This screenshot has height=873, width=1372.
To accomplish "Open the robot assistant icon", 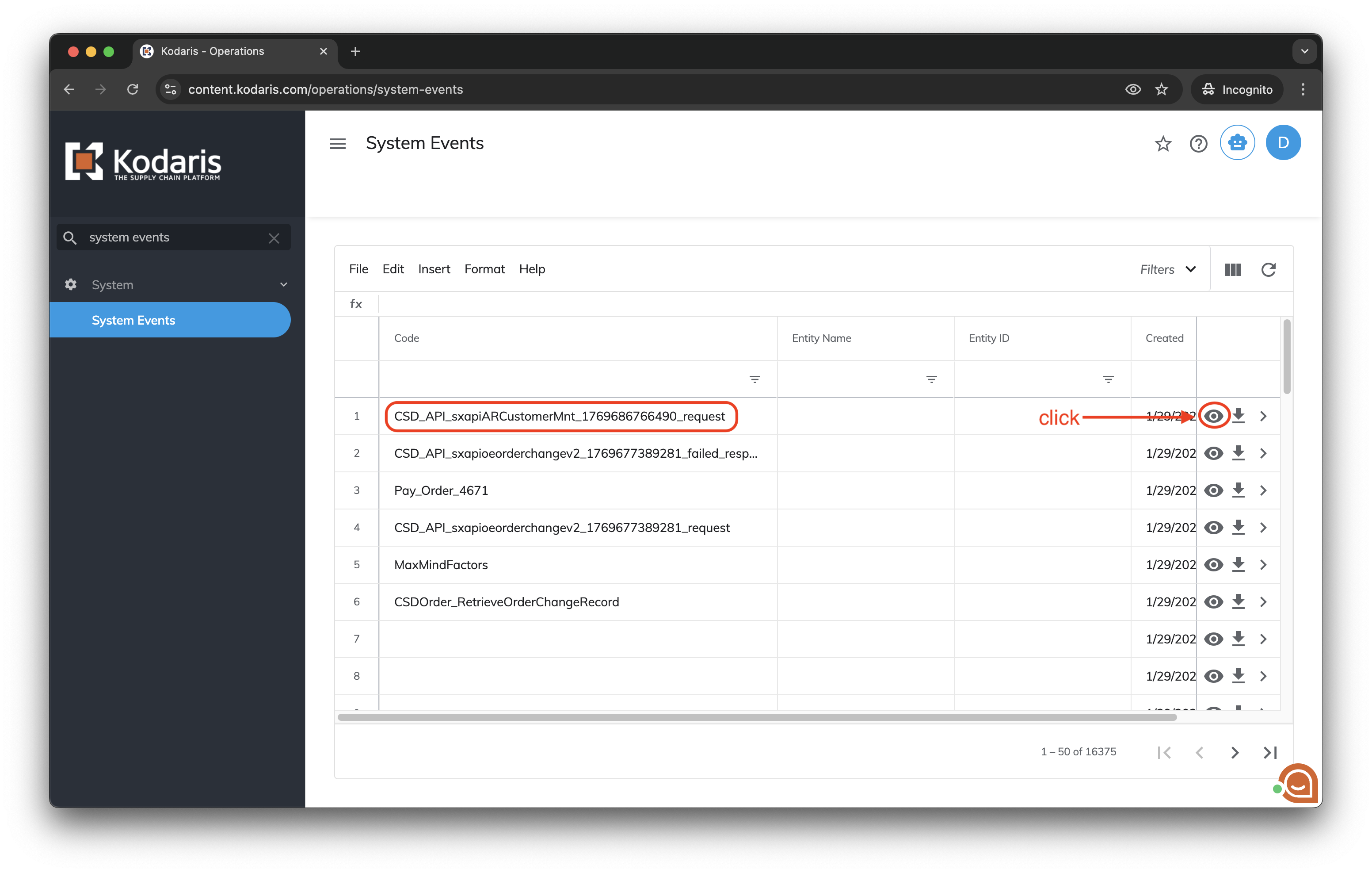I will (x=1237, y=142).
